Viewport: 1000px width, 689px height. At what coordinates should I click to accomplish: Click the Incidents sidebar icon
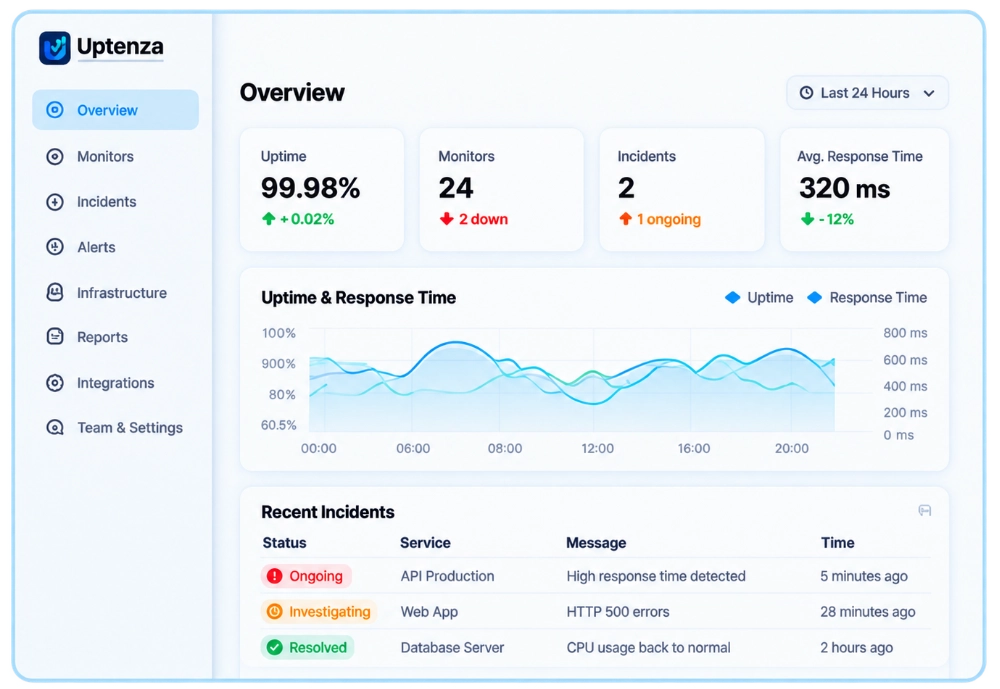pos(55,202)
